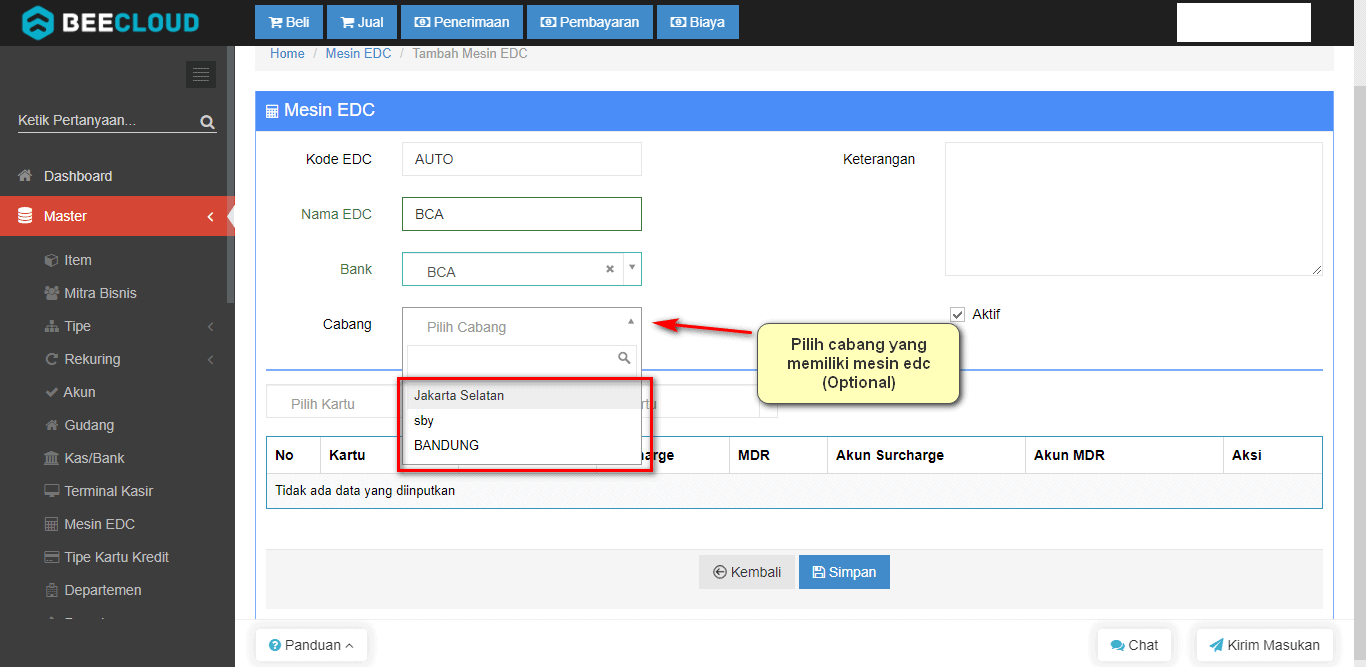1366x667 pixels.
Task: Toggle the Aktif checkbox
Action: pyautogui.click(x=957, y=314)
